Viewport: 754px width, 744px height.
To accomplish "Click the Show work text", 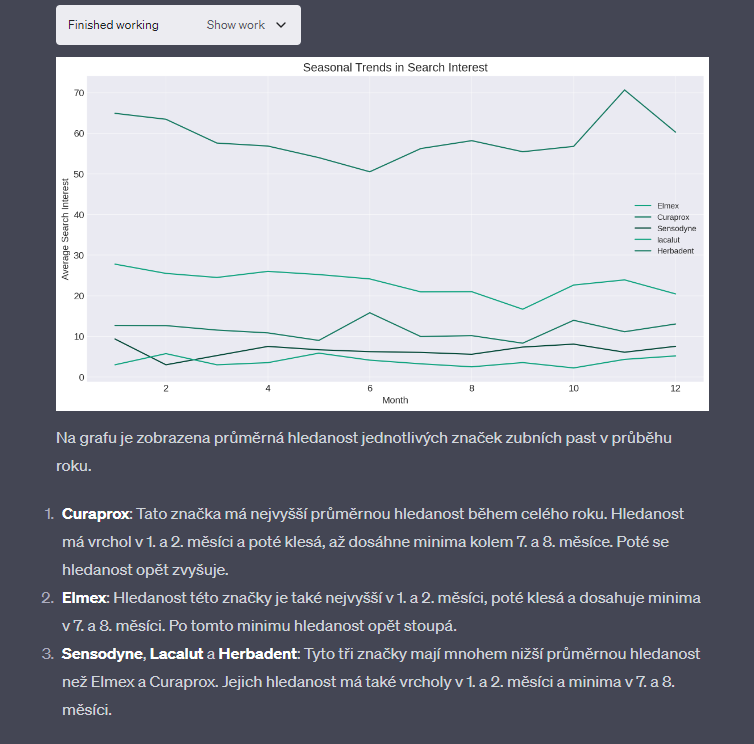I will pos(236,25).
